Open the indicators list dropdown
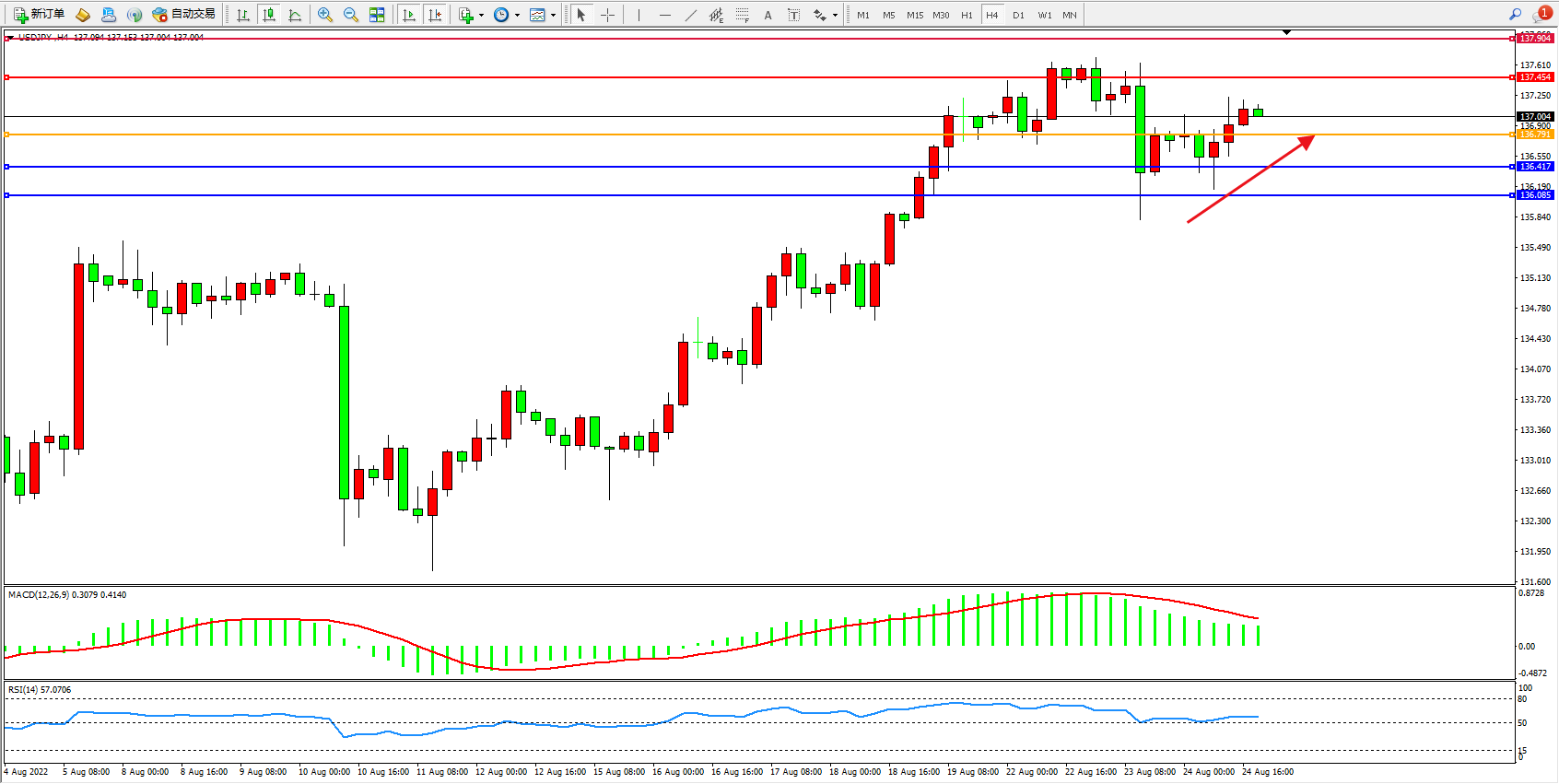 pyautogui.click(x=481, y=16)
